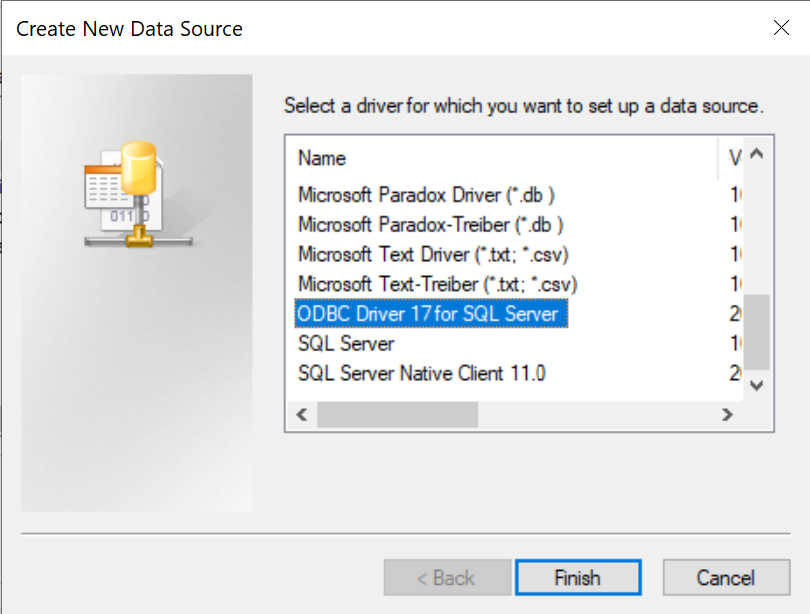The width and height of the screenshot is (810, 614).
Task: Select Microsoft Paradox-Treiber (*.db )
Action: pyautogui.click(x=430, y=225)
